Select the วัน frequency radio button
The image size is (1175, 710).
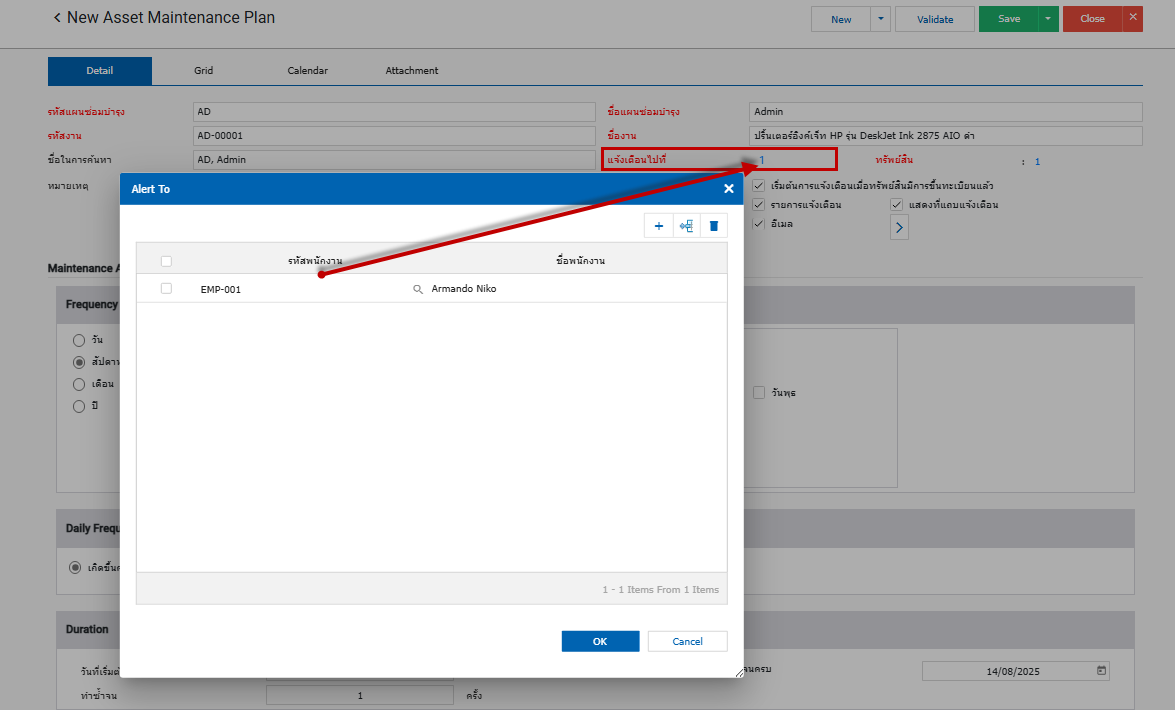79,340
